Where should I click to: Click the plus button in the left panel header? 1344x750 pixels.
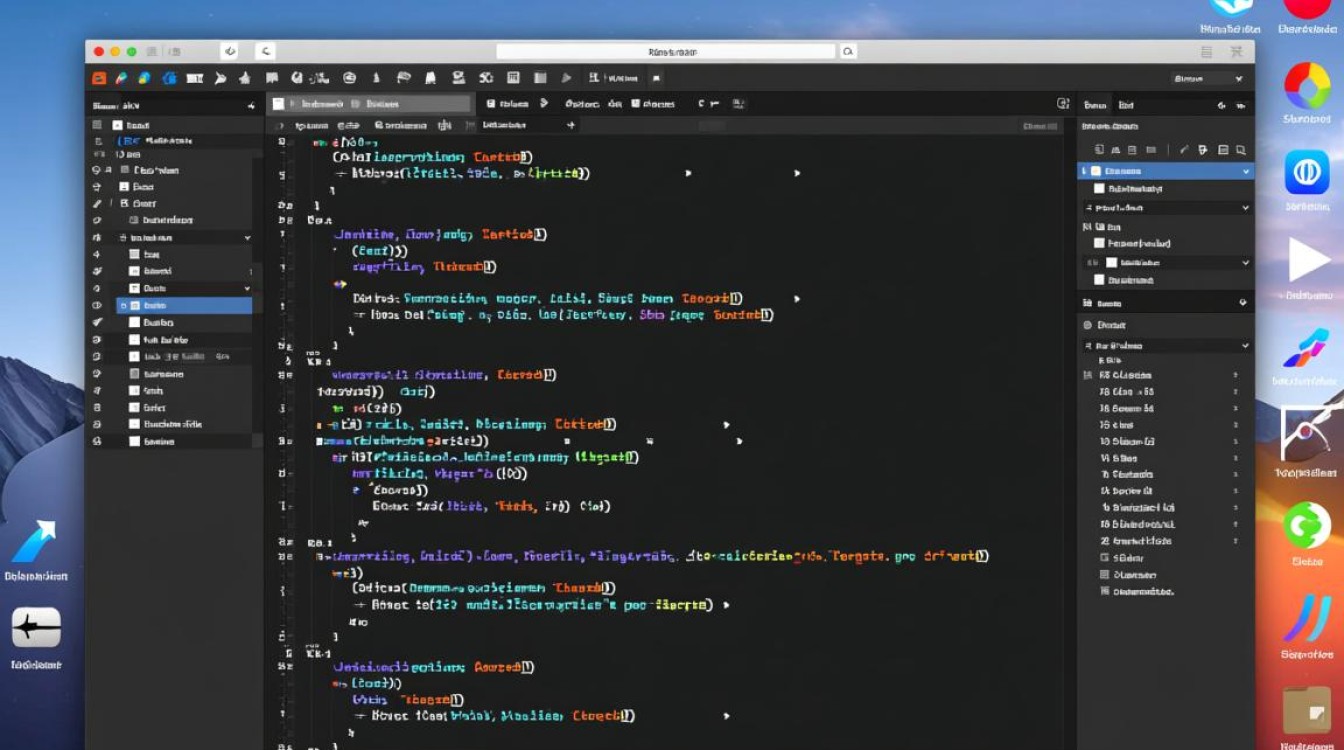tap(250, 106)
